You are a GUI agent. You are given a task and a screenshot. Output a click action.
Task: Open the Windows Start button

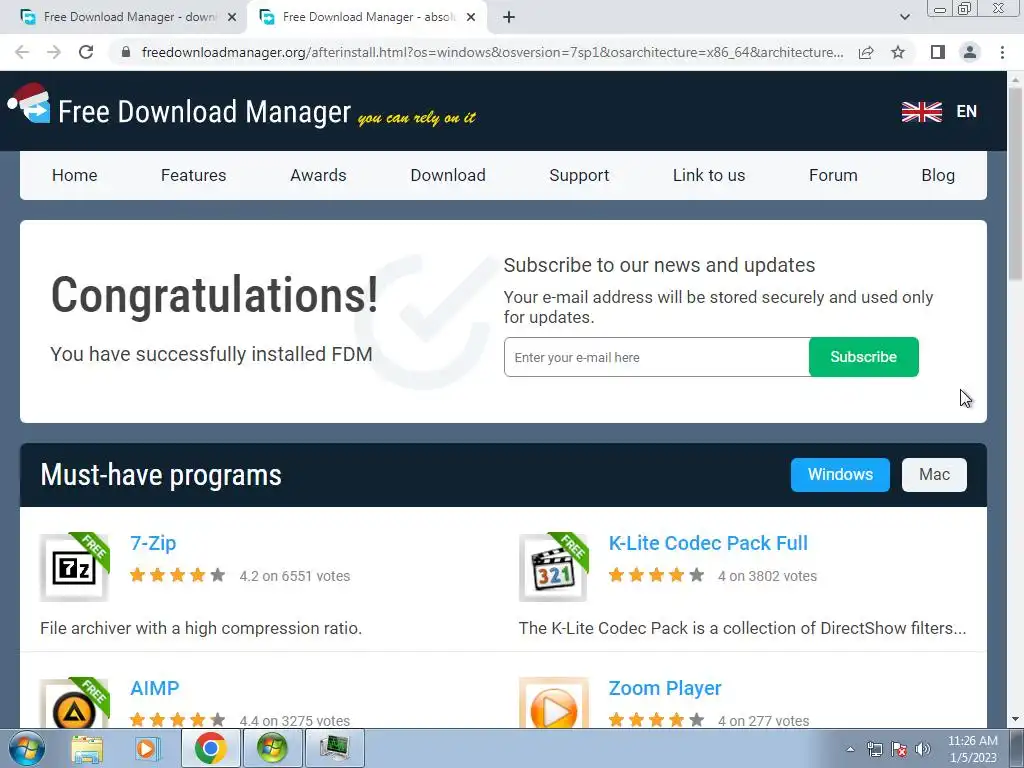click(x=26, y=748)
